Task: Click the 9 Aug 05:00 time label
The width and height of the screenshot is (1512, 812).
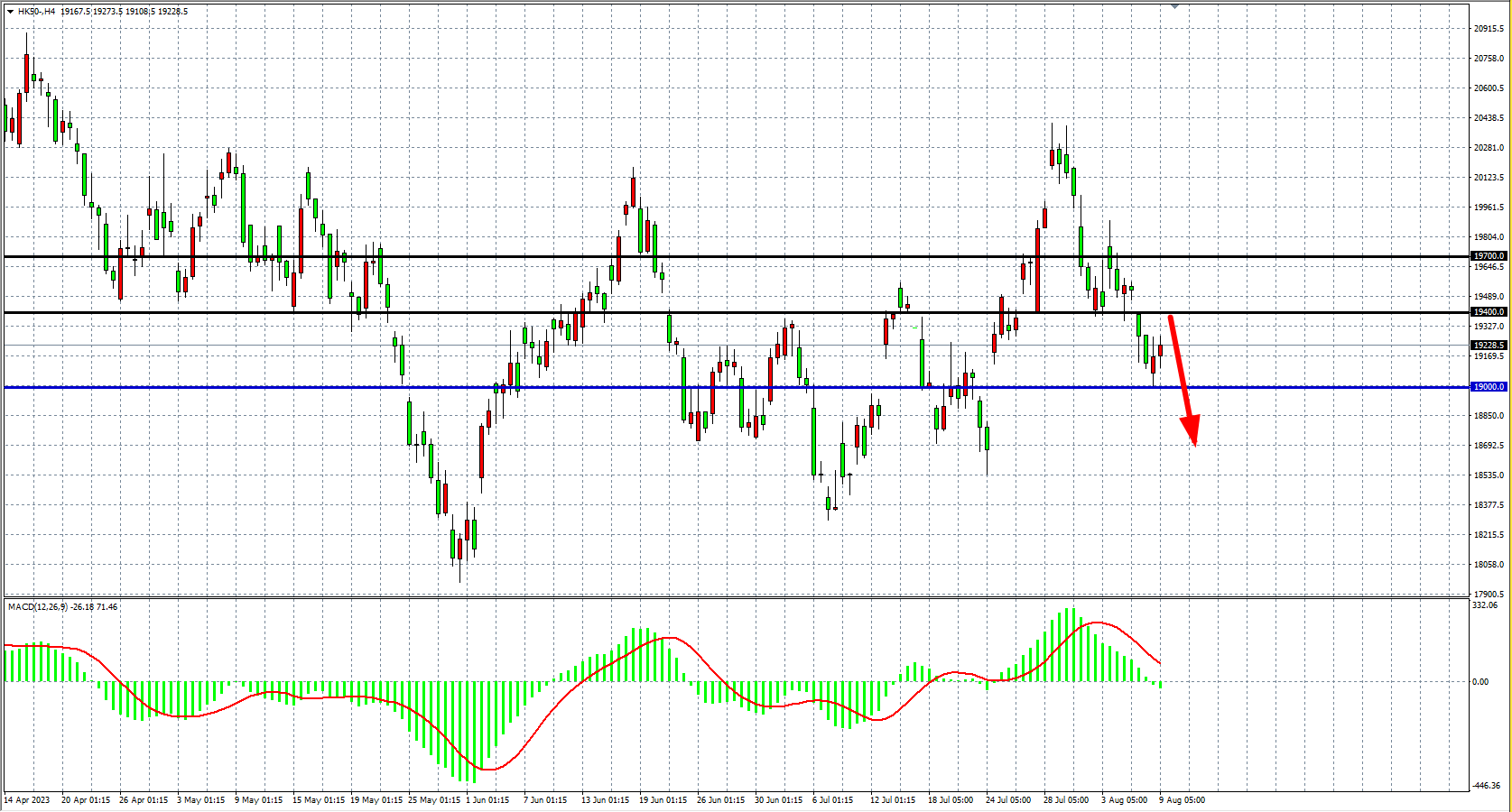Action: click(x=1182, y=800)
